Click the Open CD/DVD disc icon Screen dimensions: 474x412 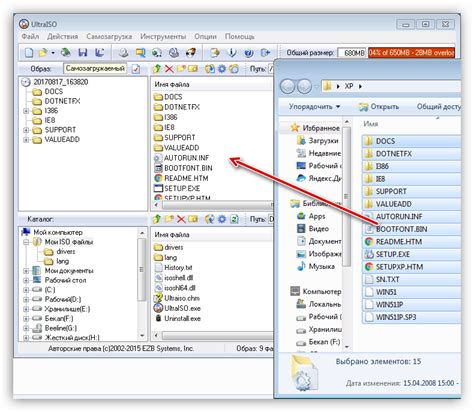(66, 53)
